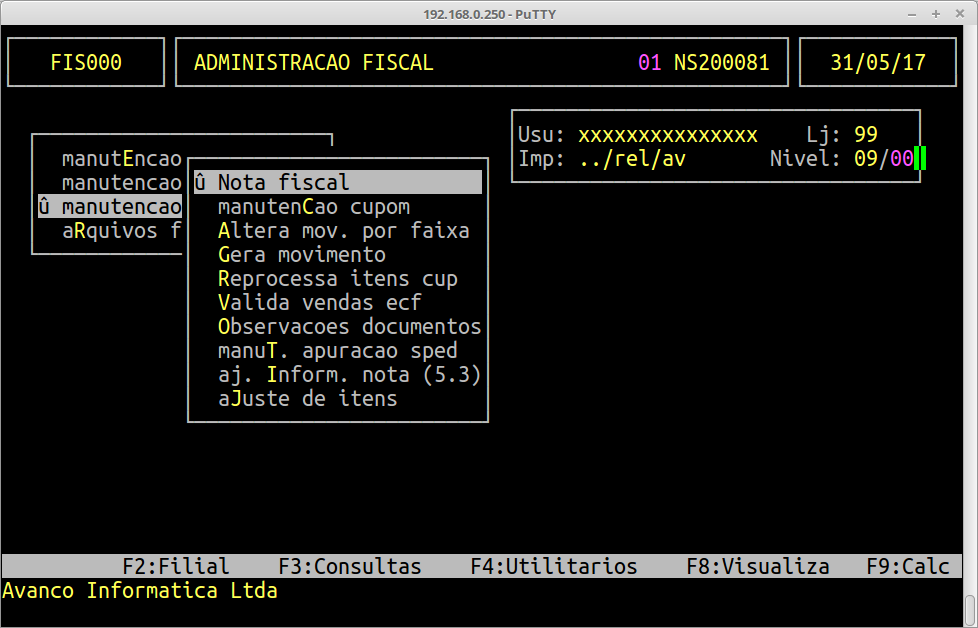Image resolution: width=978 pixels, height=628 pixels.
Task: Click the FIS000 module code box
Action: coord(86,63)
